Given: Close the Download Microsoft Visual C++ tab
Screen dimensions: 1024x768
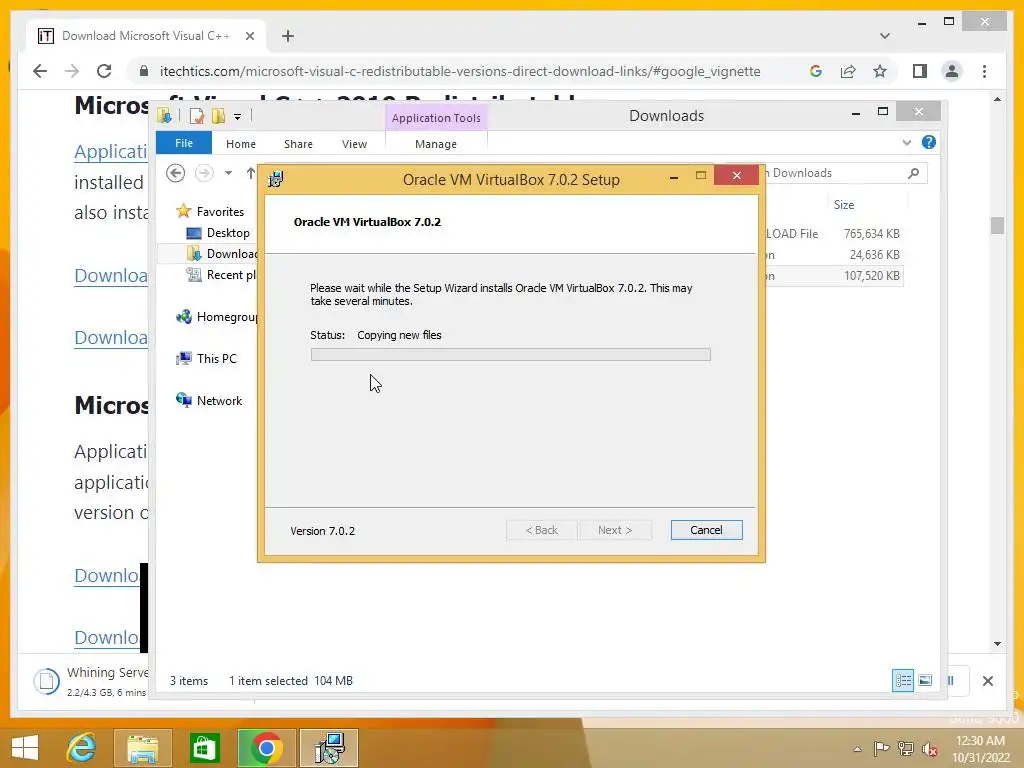Looking at the screenshot, I should pos(249,36).
